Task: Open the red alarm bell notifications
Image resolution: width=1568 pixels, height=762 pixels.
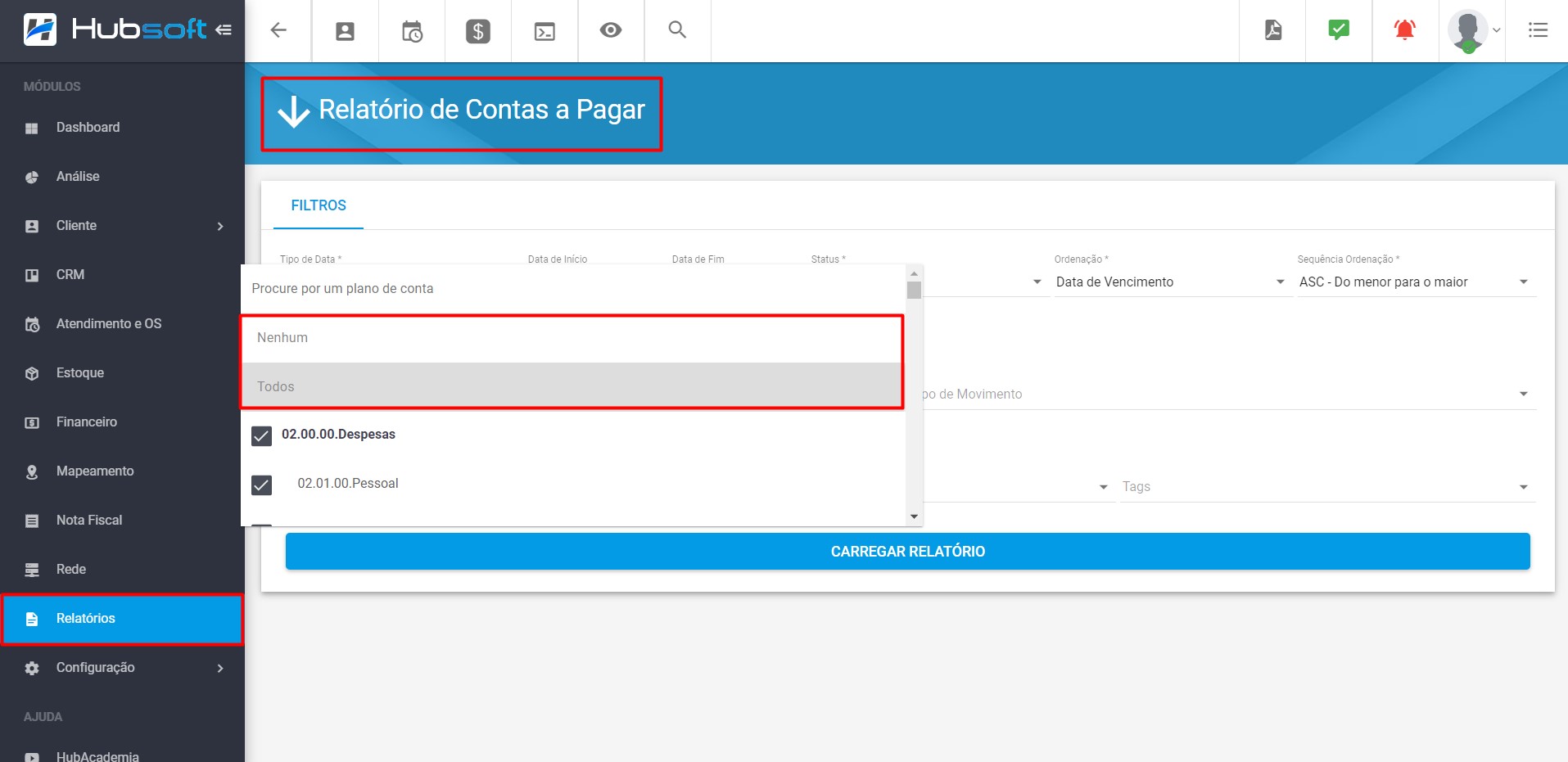Action: pos(1405,30)
